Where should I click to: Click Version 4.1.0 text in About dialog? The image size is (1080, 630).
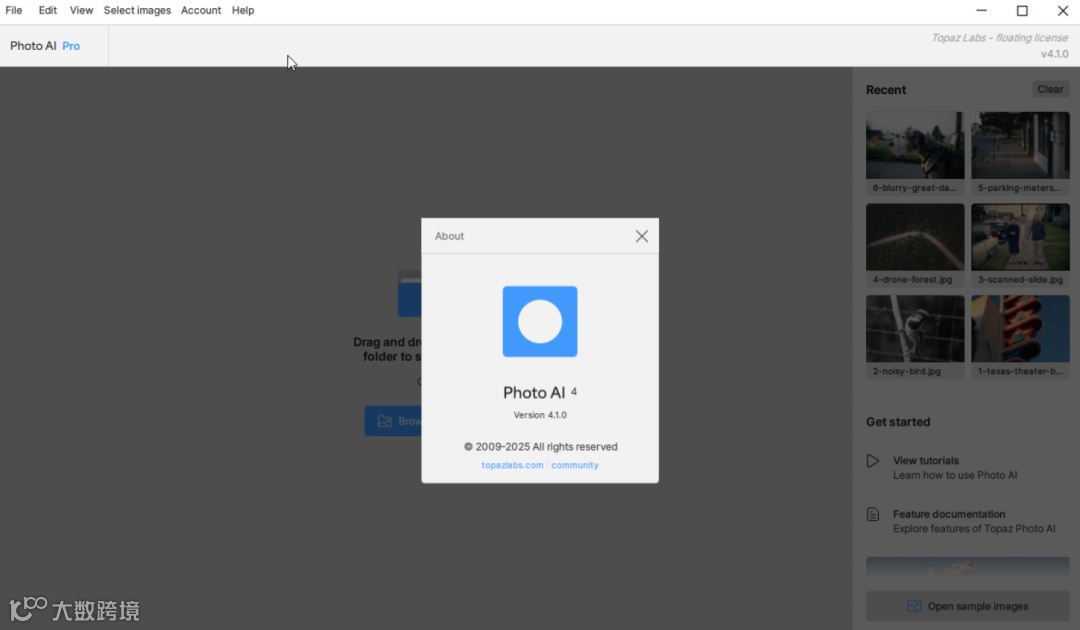(x=540, y=415)
